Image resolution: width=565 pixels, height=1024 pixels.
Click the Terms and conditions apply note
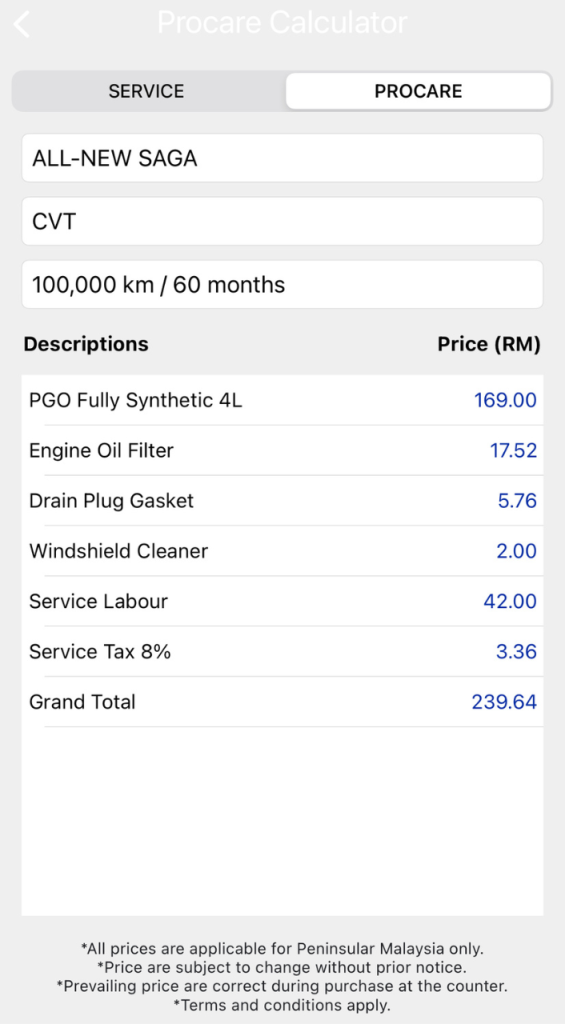[x=282, y=1004]
